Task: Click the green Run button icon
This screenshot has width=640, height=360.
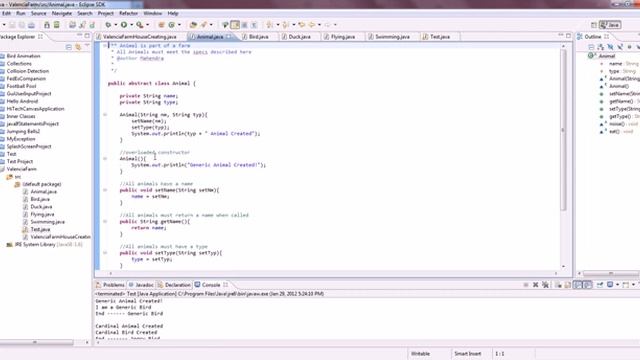Action: coord(124,25)
